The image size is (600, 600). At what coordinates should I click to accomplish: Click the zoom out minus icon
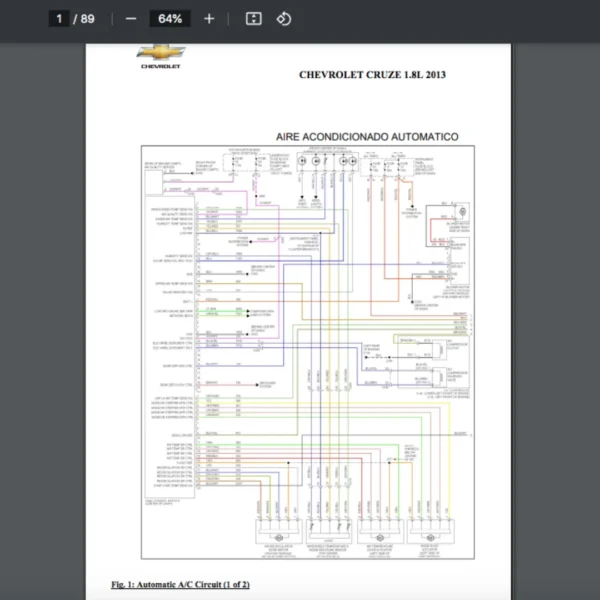click(x=131, y=19)
